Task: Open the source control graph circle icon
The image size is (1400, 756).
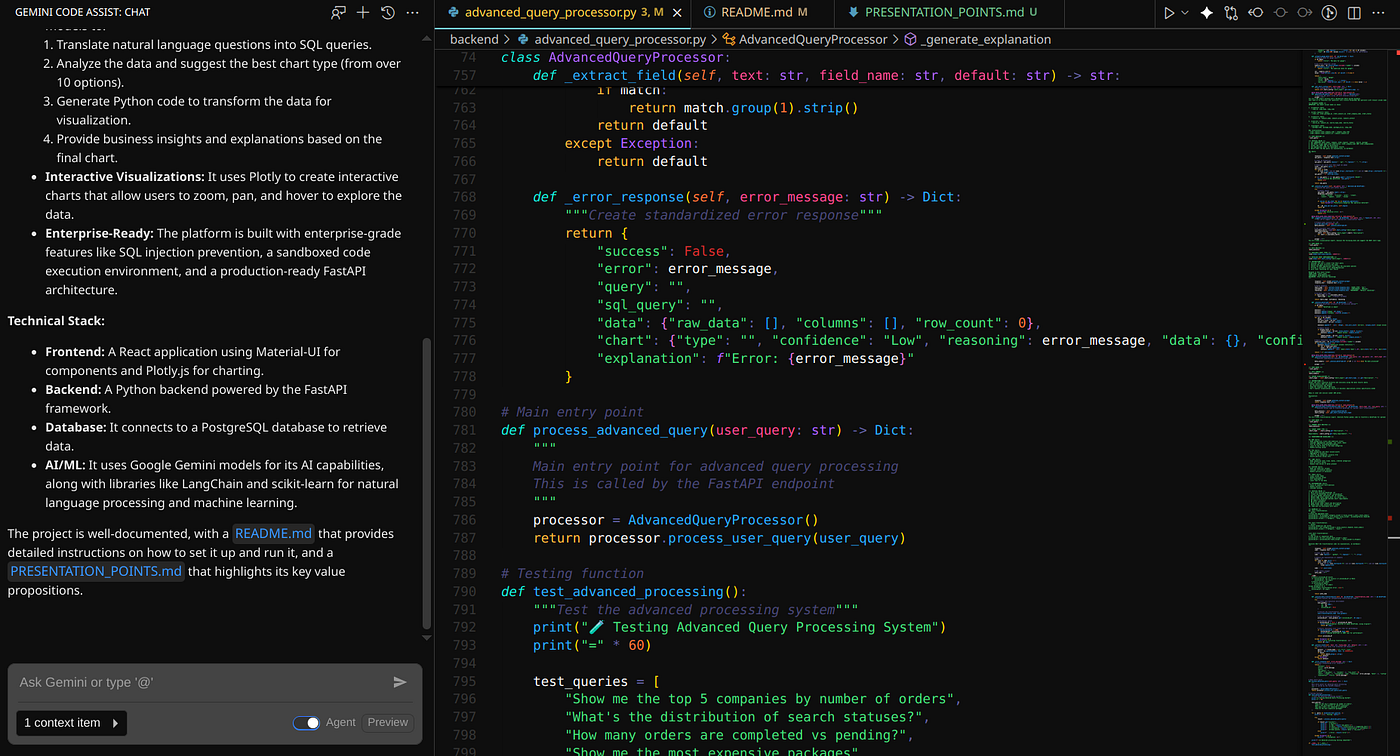Action: [x=1329, y=13]
